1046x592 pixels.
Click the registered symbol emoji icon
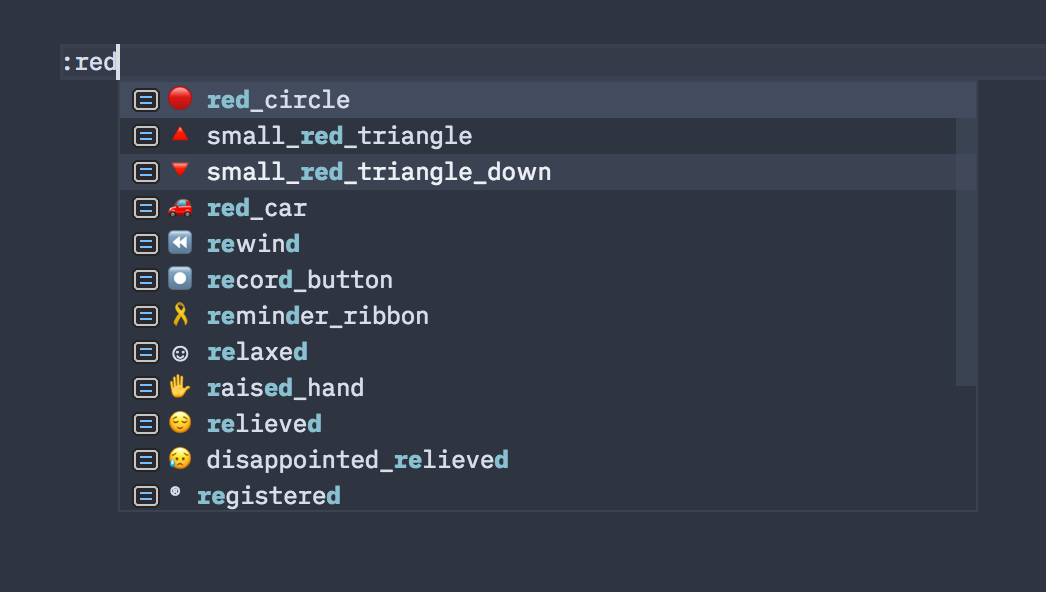179,494
